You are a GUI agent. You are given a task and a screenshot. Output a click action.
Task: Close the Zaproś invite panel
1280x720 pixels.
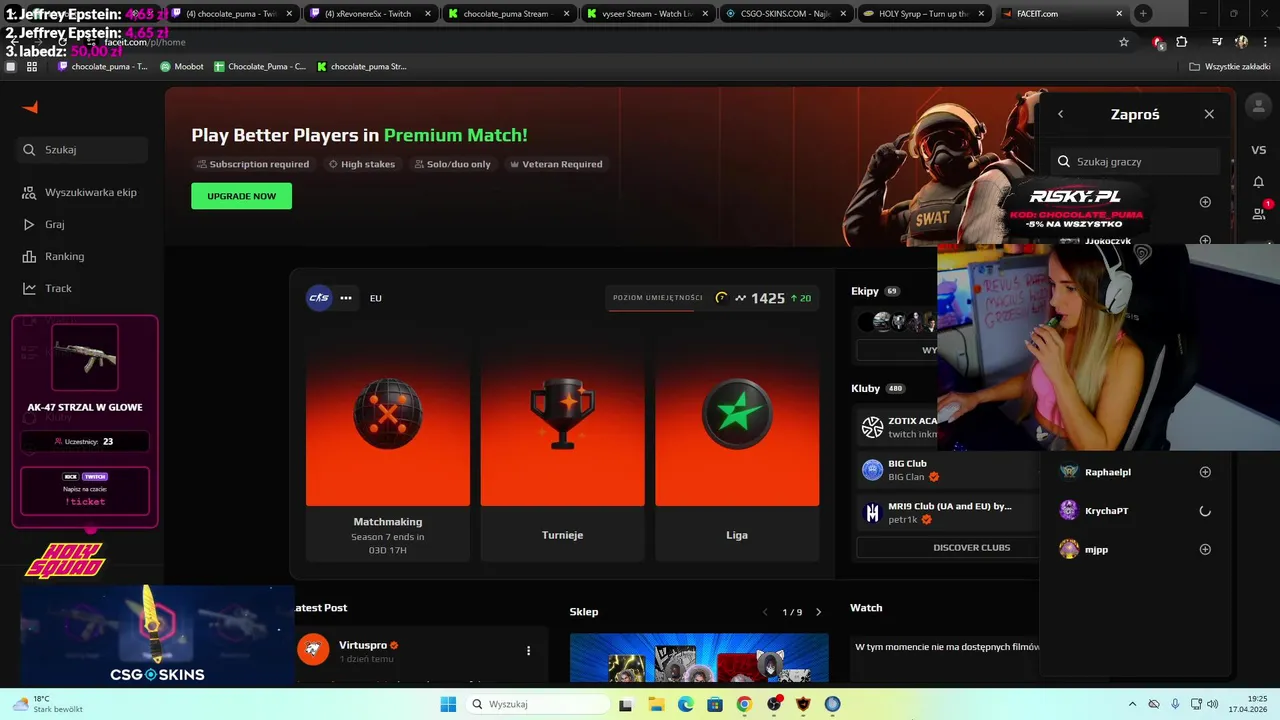click(1209, 114)
